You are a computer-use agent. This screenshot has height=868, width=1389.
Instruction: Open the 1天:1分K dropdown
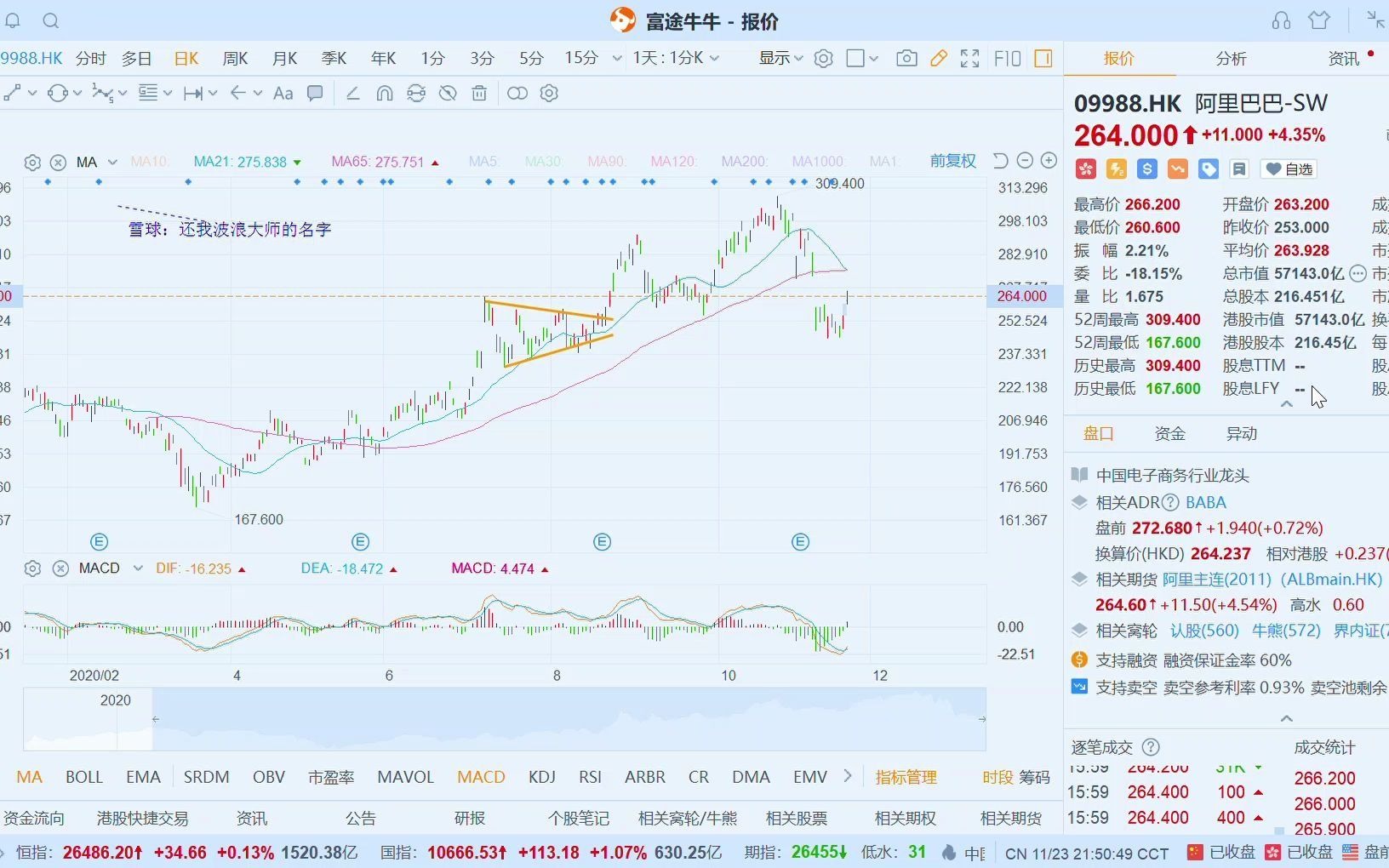676,58
